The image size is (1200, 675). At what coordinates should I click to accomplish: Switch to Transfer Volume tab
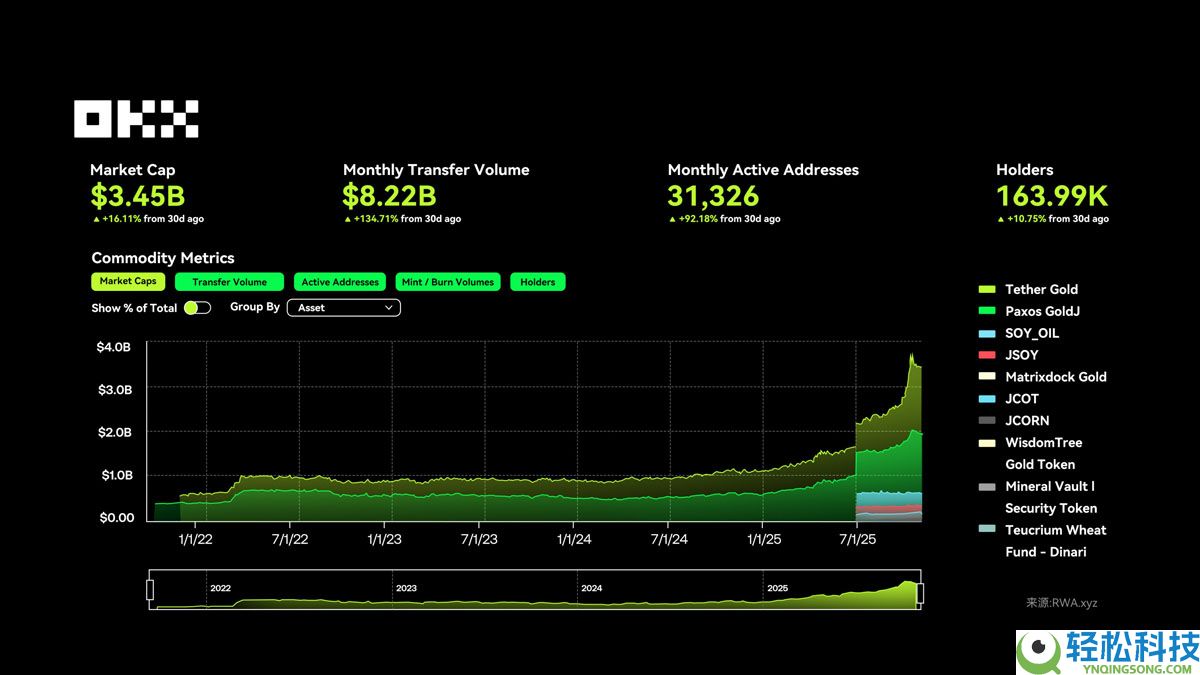(229, 282)
